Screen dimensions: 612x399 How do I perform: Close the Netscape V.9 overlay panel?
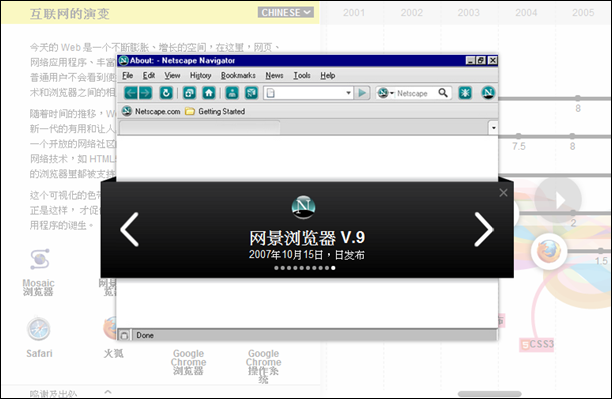503,192
